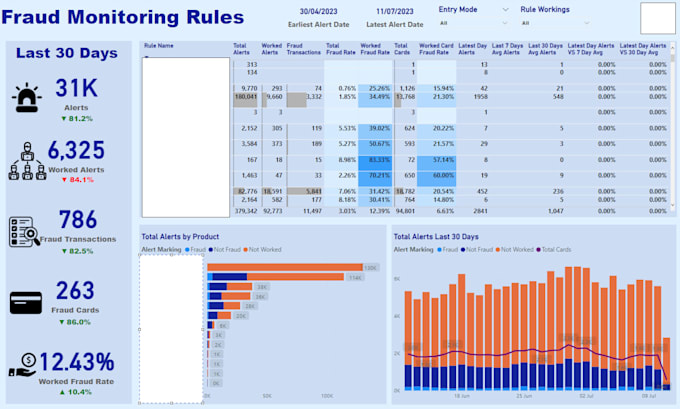This screenshot has height=409, width=680.
Task: Click Latest Day Alerts VS 30 Day Avg header
Action: 643,49
